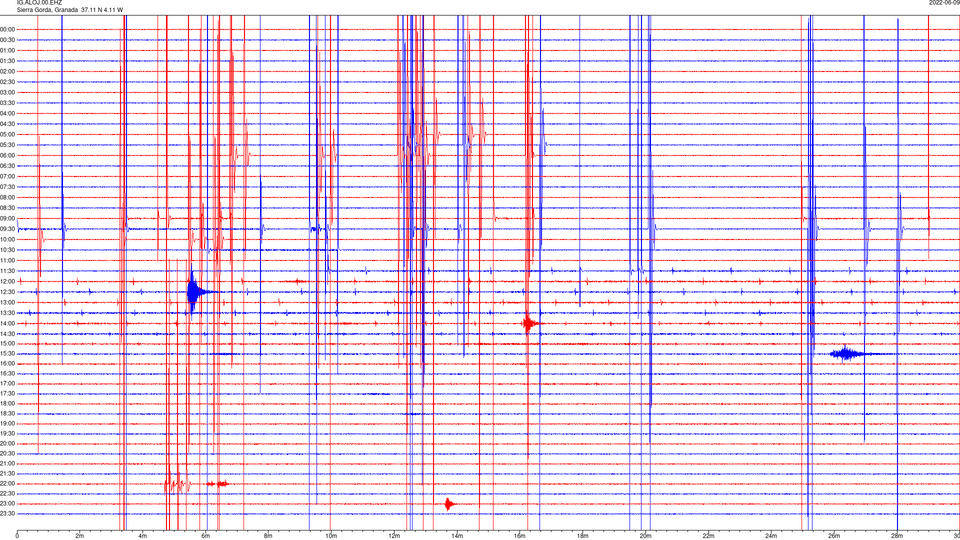Select the 15:00 time row label
This screenshot has height=540, width=960.
tap(8, 343)
